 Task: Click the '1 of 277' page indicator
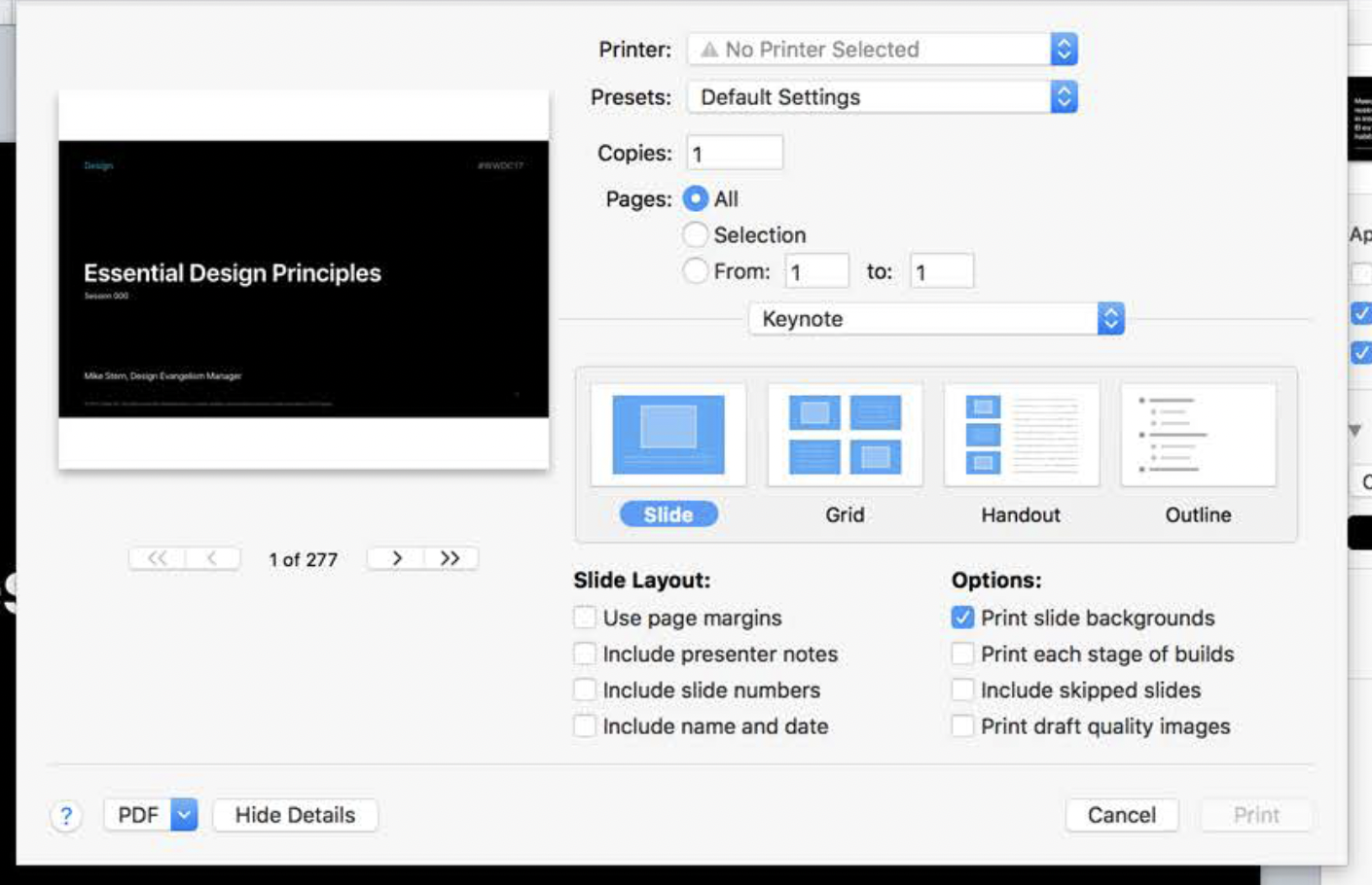tap(304, 559)
